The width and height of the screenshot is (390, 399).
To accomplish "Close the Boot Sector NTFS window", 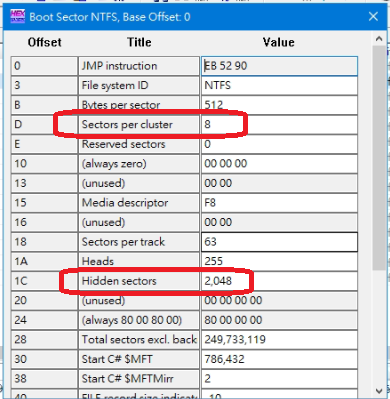I will point(373,16).
